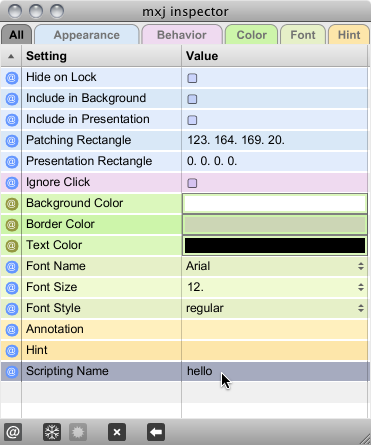371x445 pixels.
Task: Enable the Hide on Lock checkbox
Action: coord(192,78)
